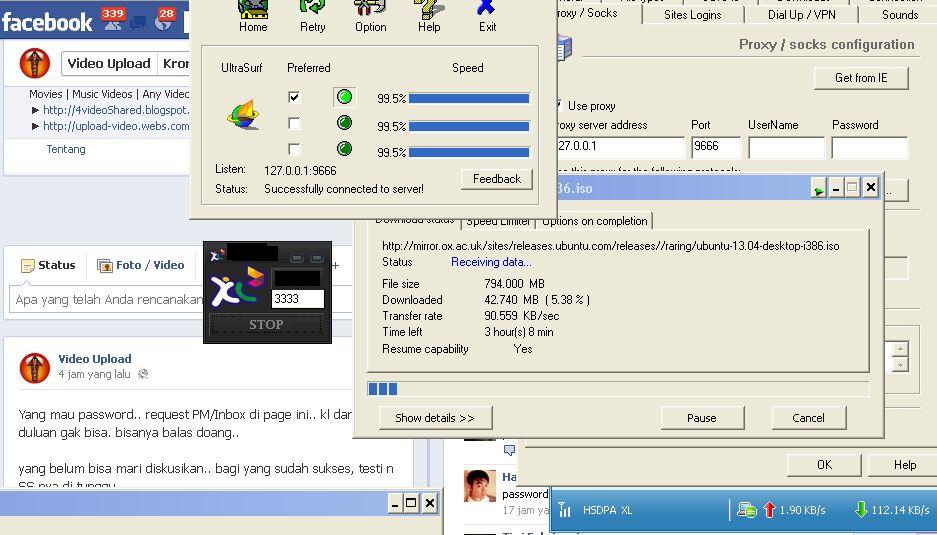The width and height of the screenshot is (937, 535).
Task: Open Options on completion tab
Action: coord(595,221)
